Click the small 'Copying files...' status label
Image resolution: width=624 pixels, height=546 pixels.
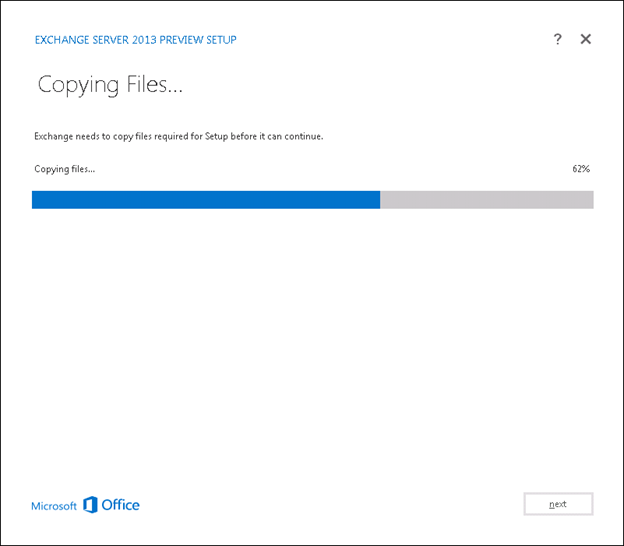point(65,169)
